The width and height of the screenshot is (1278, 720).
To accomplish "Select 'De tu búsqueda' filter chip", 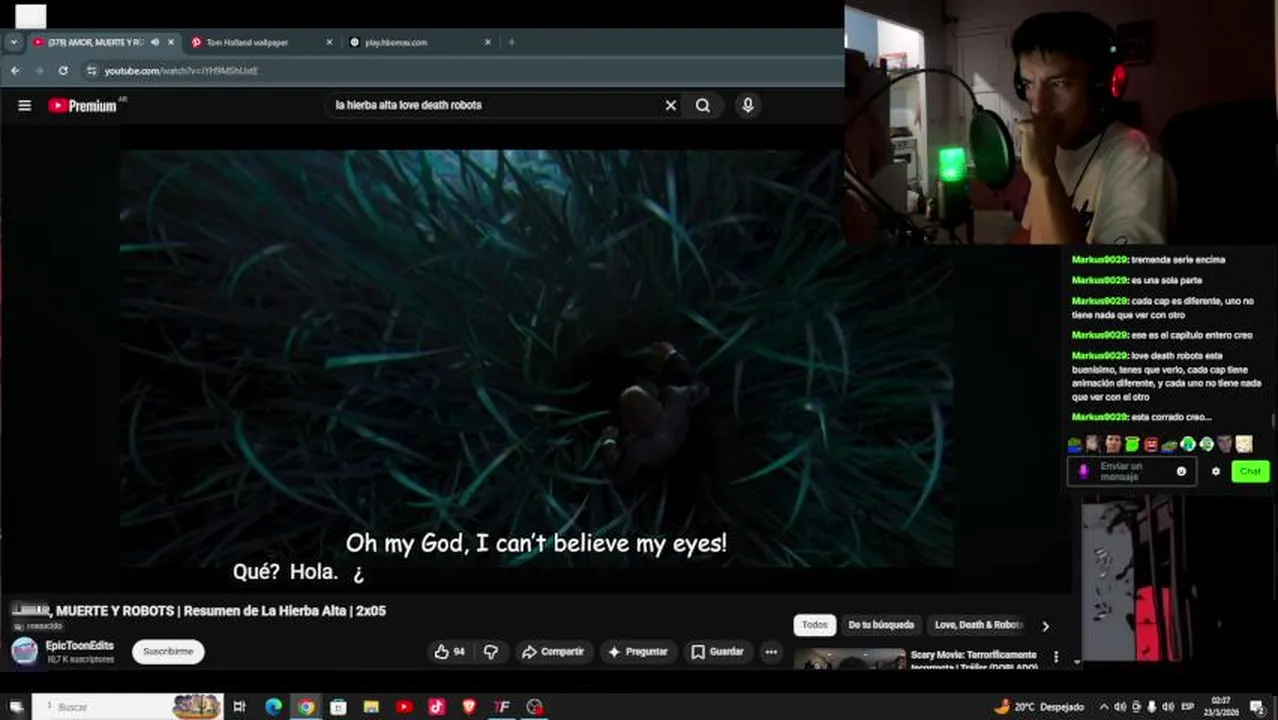I will coord(881,625).
